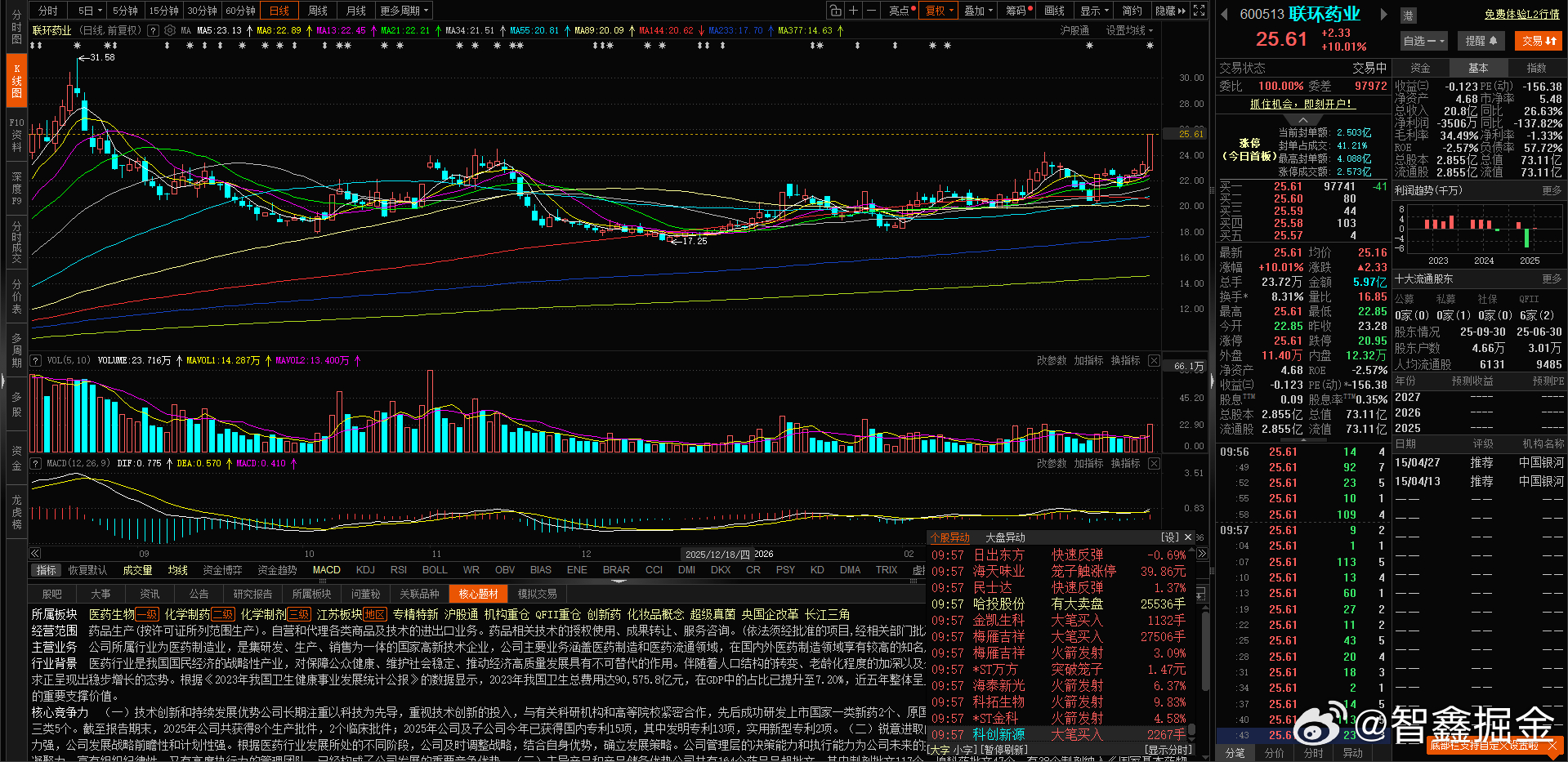1568x762 pixels.
Task: Click the lock icon in the chart toolbar
Action: tap(835, 11)
